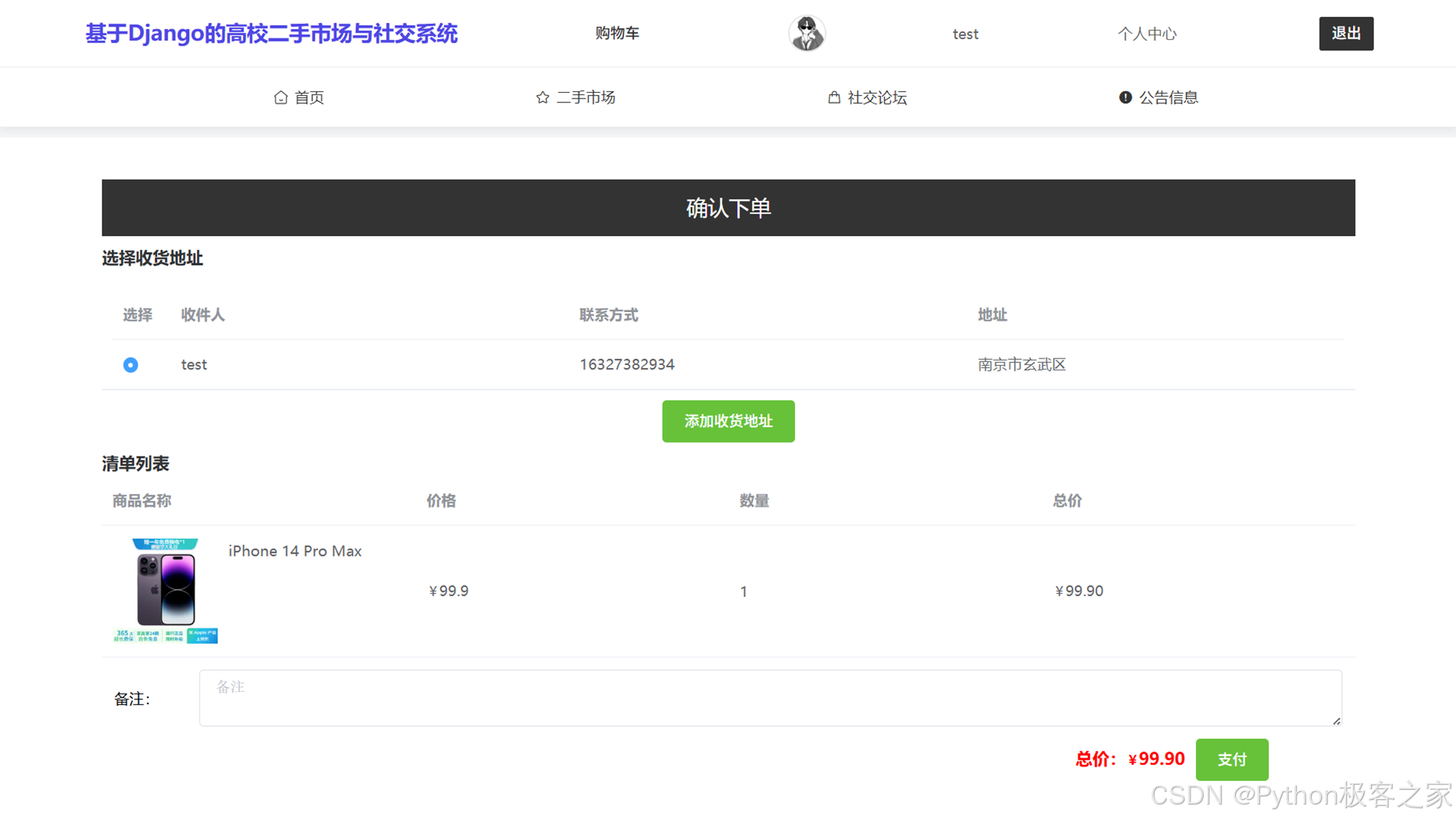Open the 公告信息 announcements menu item
1456x820 pixels.
(1168, 97)
